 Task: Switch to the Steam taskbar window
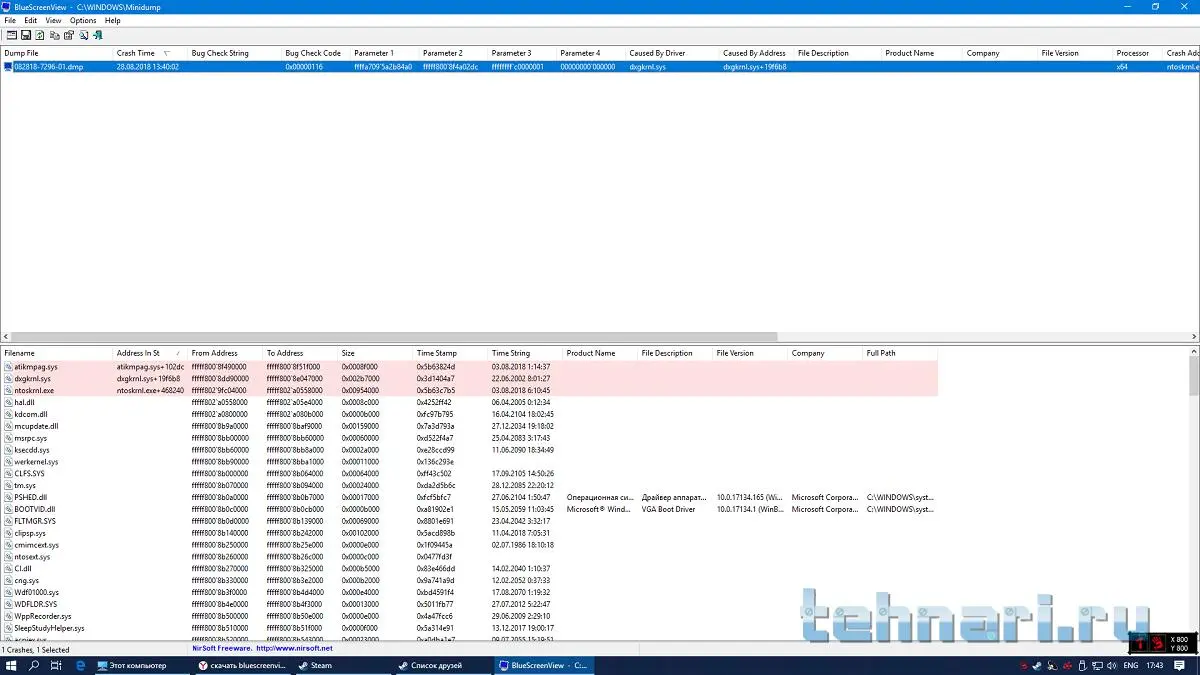[x=343, y=665]
